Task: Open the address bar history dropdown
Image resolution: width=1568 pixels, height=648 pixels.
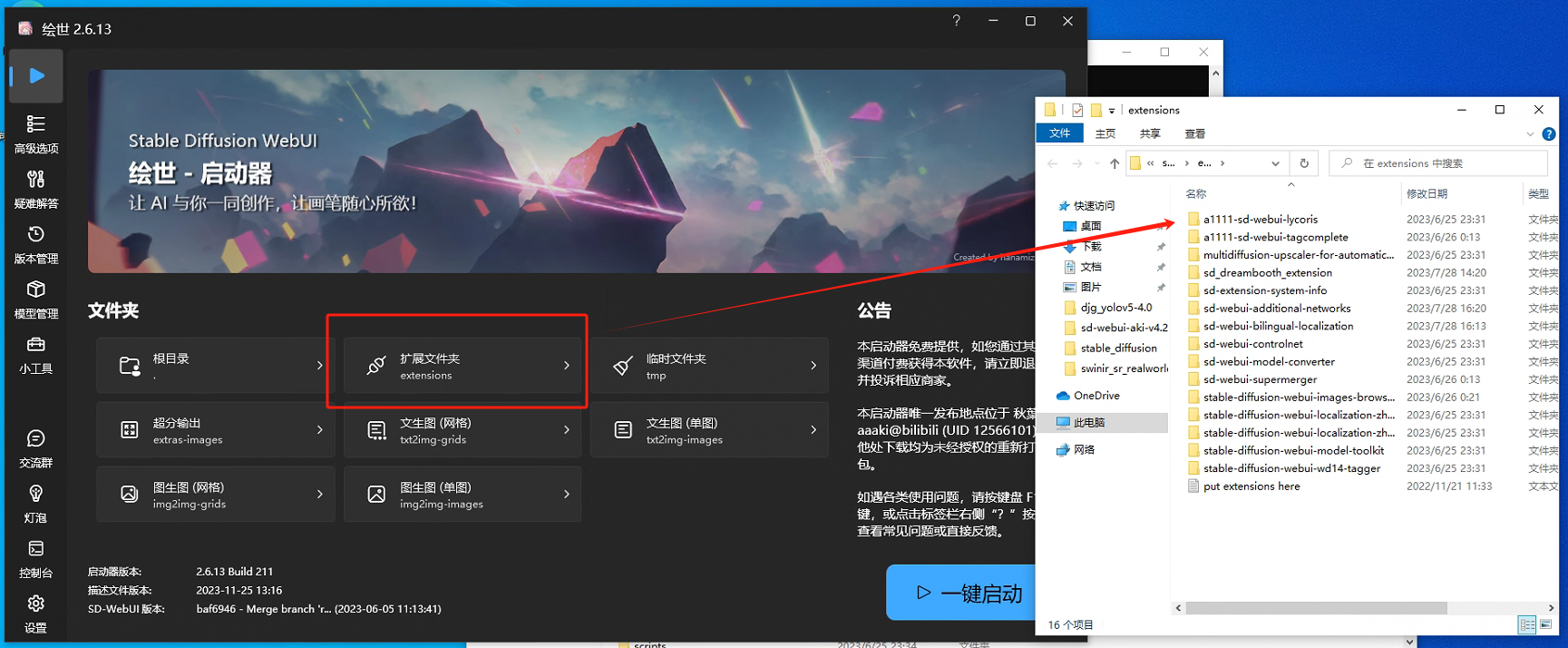Action: 1275,163
